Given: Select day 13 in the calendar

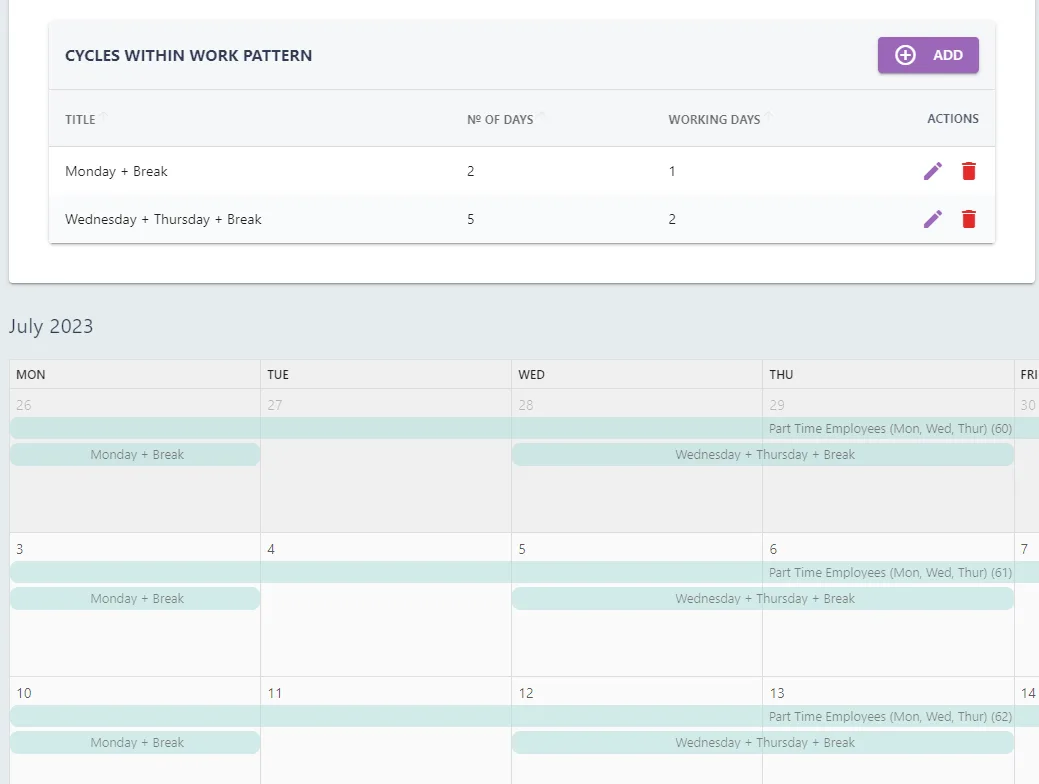Looking at the screenshot, I should [x=777, y=693].
